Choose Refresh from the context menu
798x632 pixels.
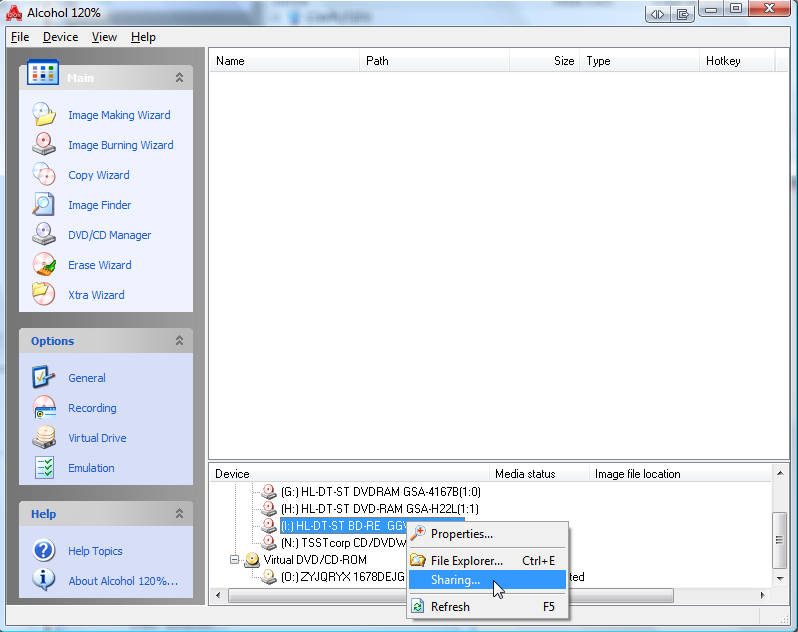[488, 607]
